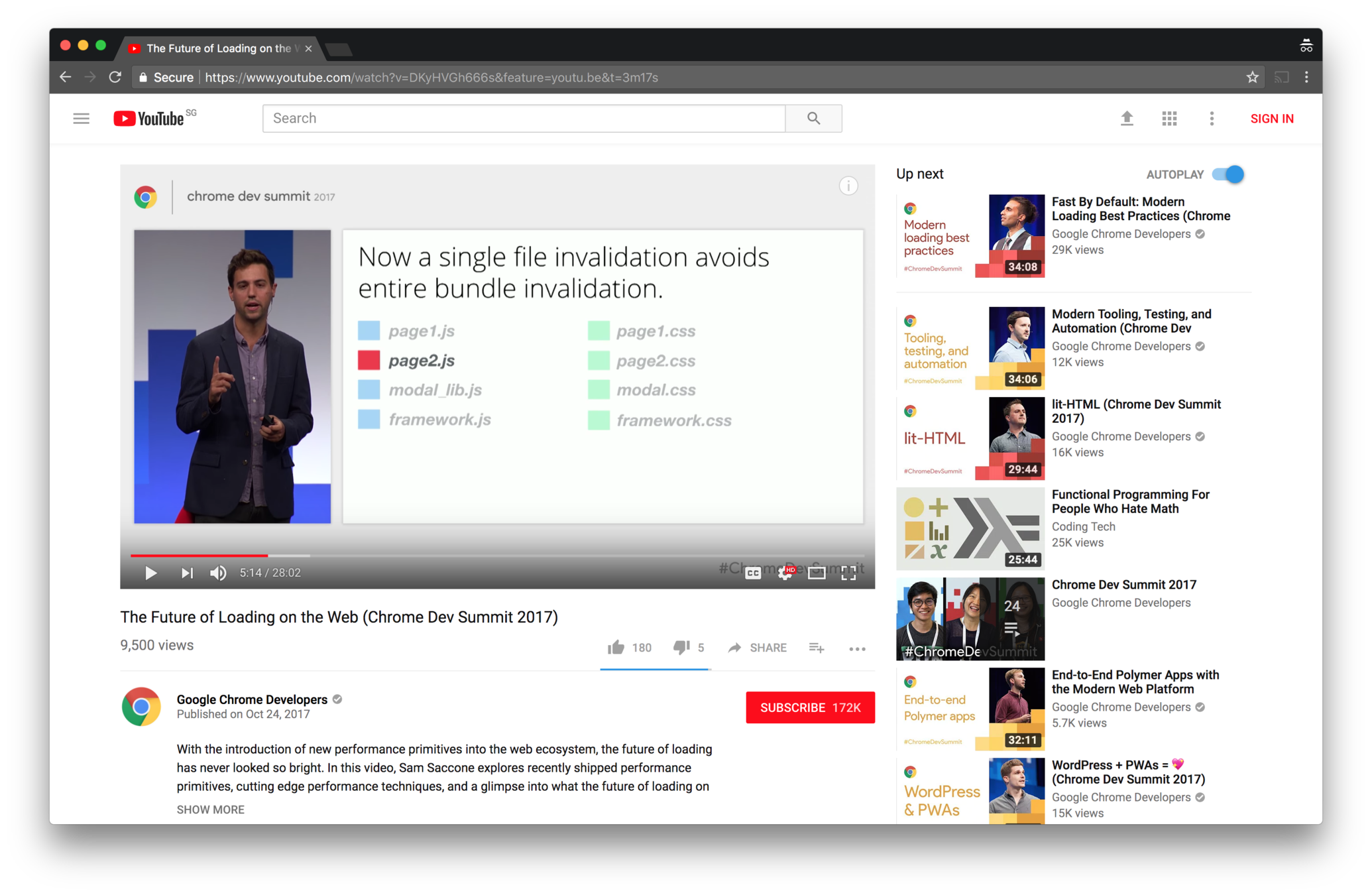
Task: Toggle theater mode on the player
Action: pos(817,573)
